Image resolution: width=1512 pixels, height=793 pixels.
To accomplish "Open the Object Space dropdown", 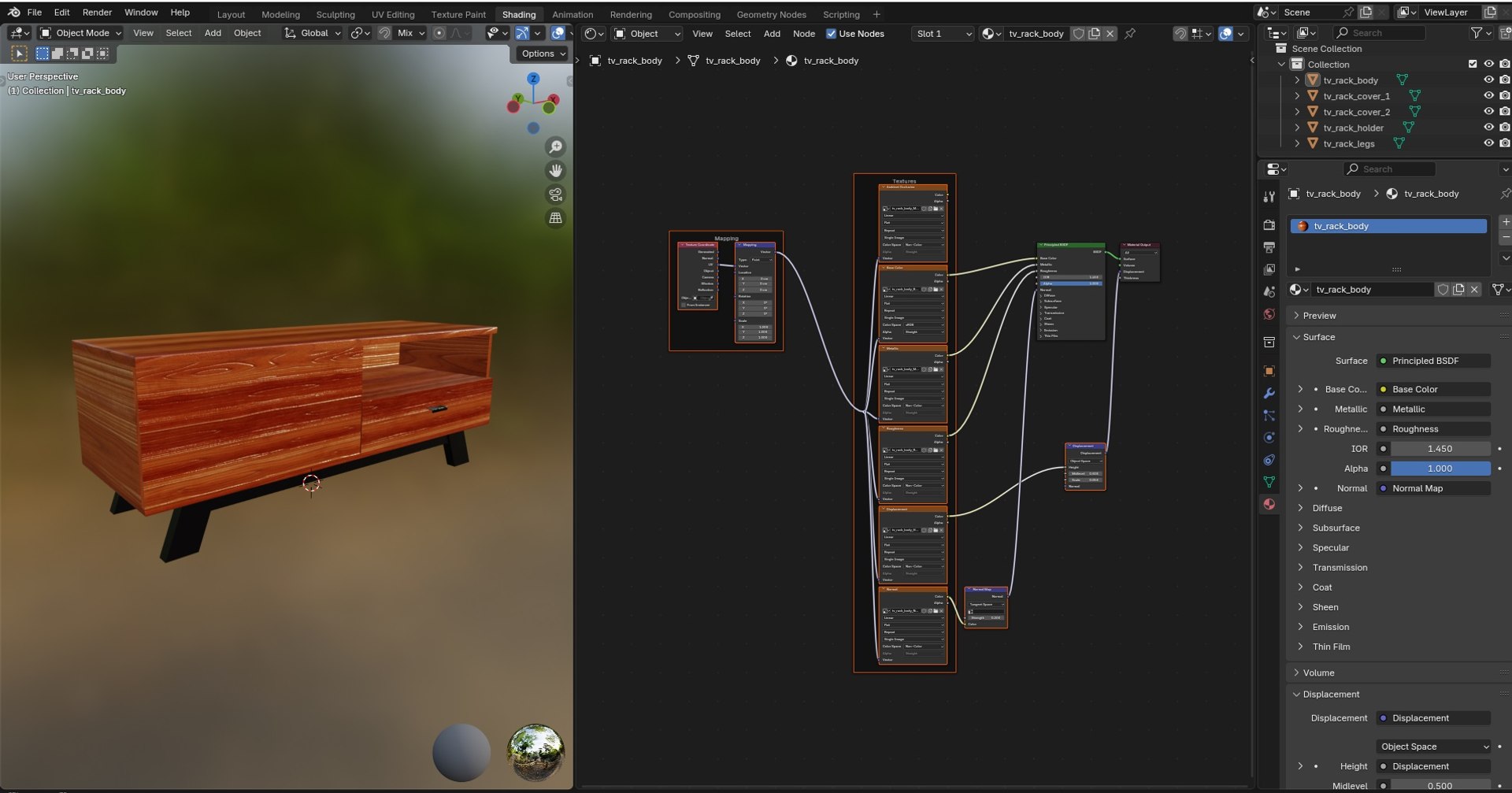I will coord(1433,747).
